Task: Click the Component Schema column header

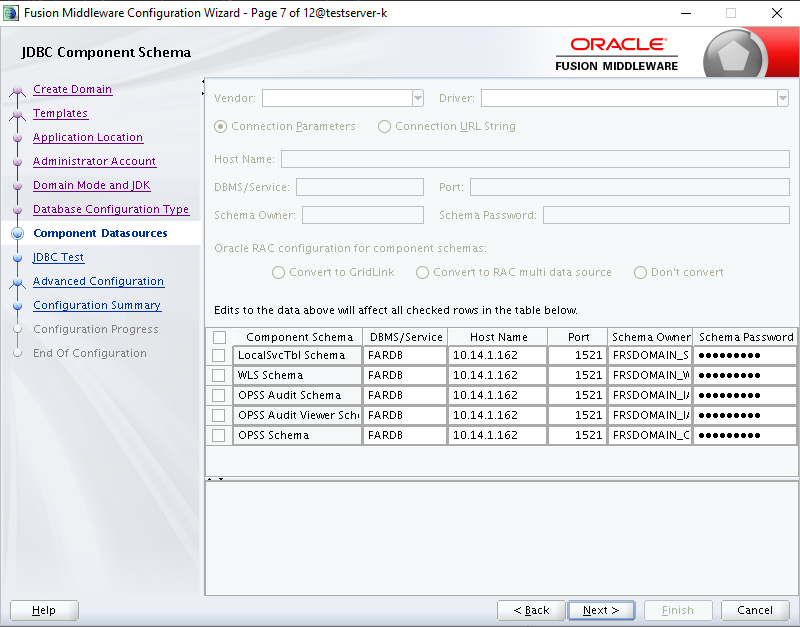Action: tap(299, 337)
